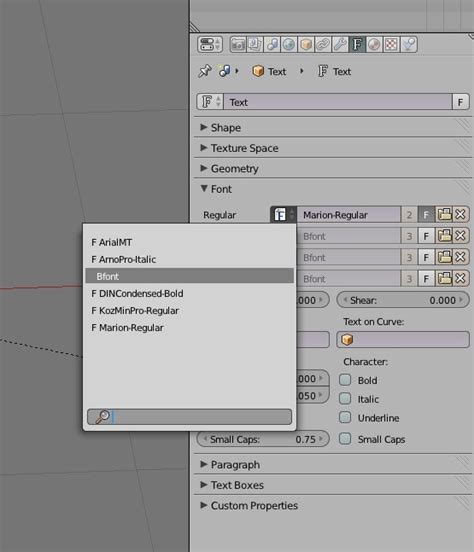
Task: Choose KozMinPro-Regular from the font list
Action: coord(189,310)
